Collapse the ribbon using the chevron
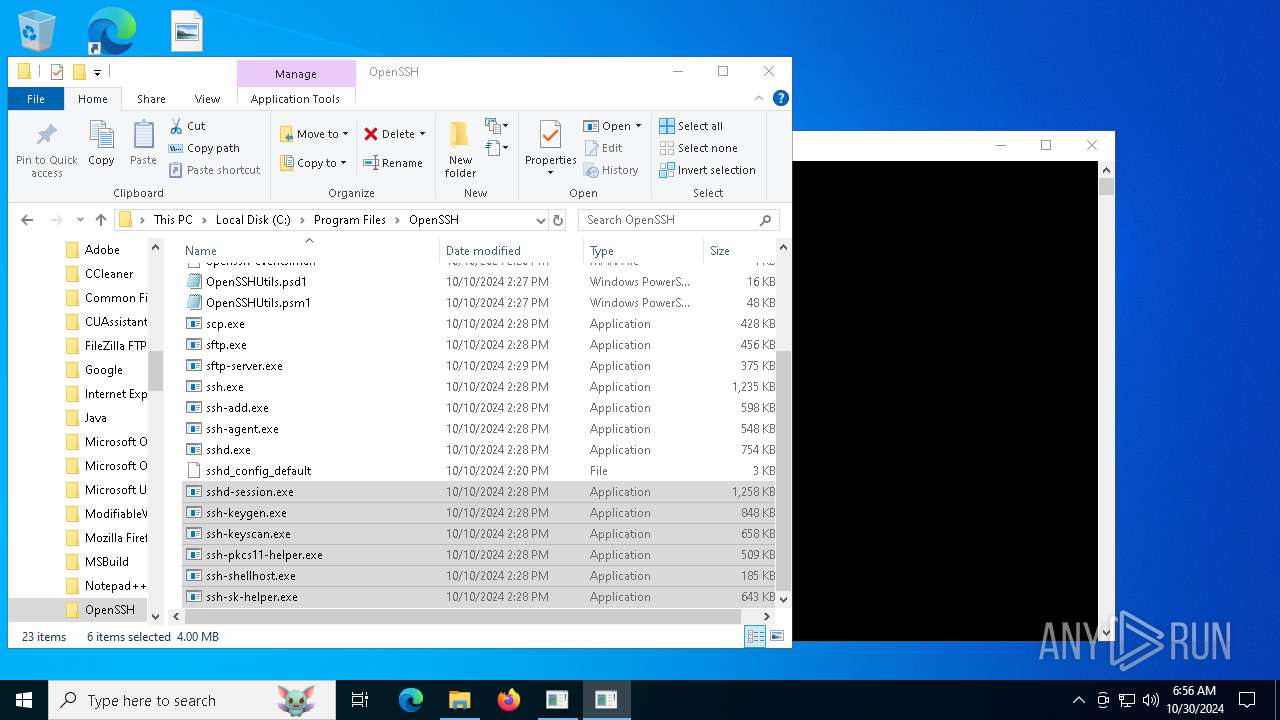1280x720 pixels. [759, 98]
